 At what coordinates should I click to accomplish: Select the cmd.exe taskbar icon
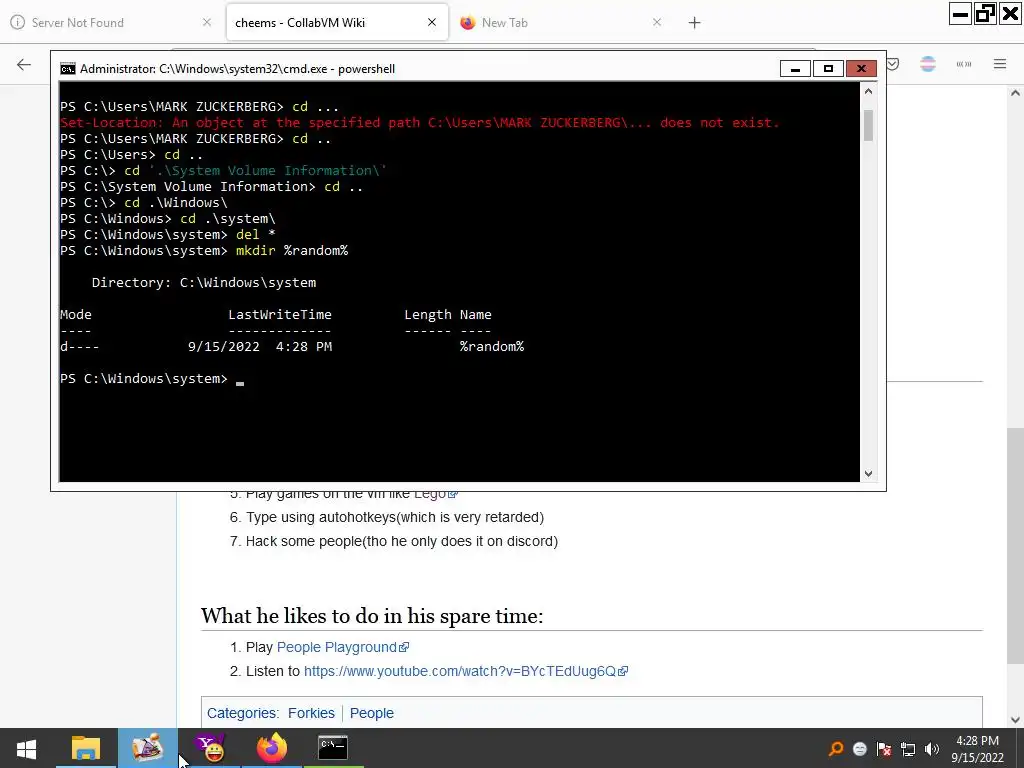(x=333, y=748)
